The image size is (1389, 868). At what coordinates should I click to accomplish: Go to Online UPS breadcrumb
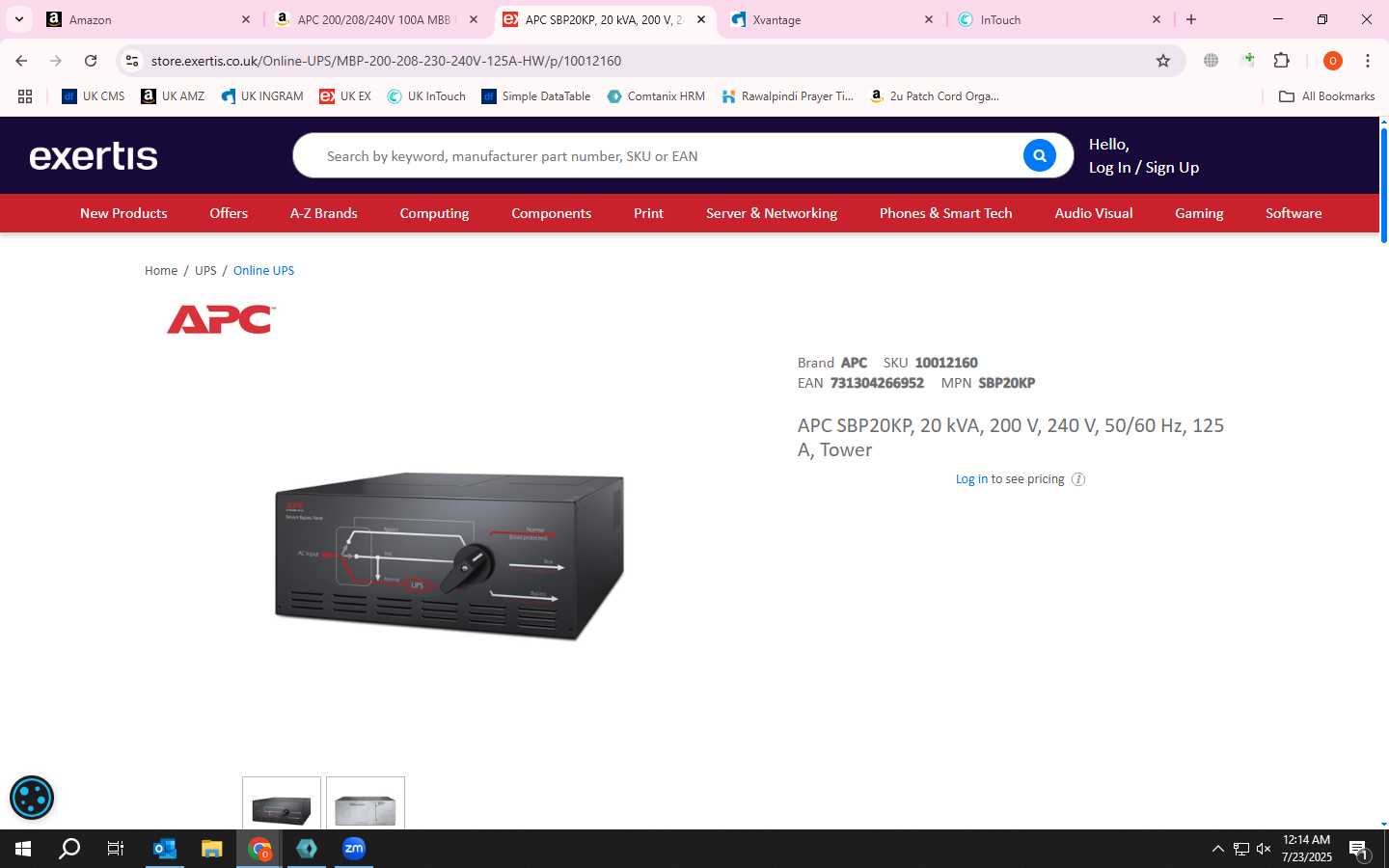tap(263, 270)
